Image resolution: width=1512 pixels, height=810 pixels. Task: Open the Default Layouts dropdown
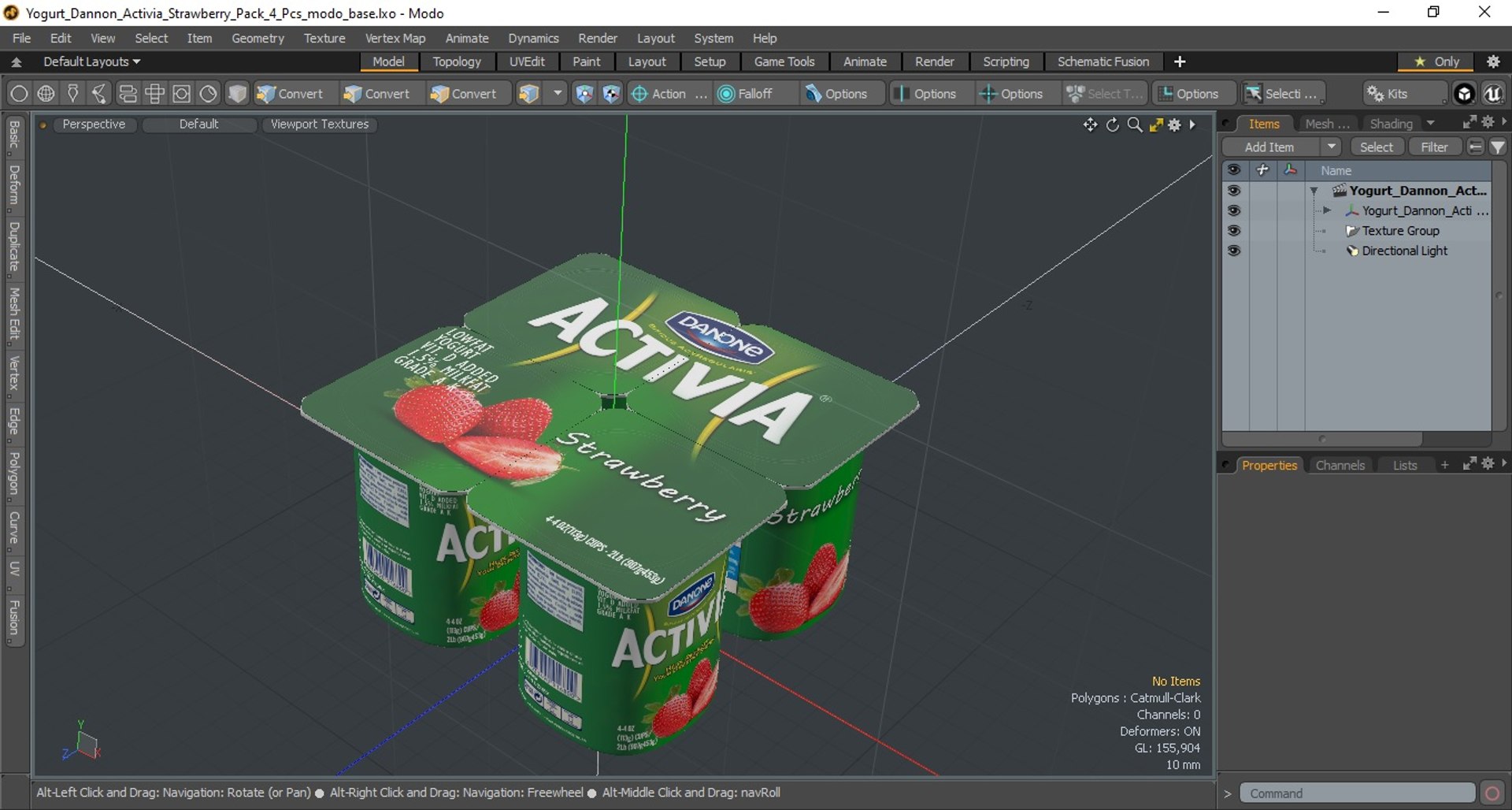[91, 61]
